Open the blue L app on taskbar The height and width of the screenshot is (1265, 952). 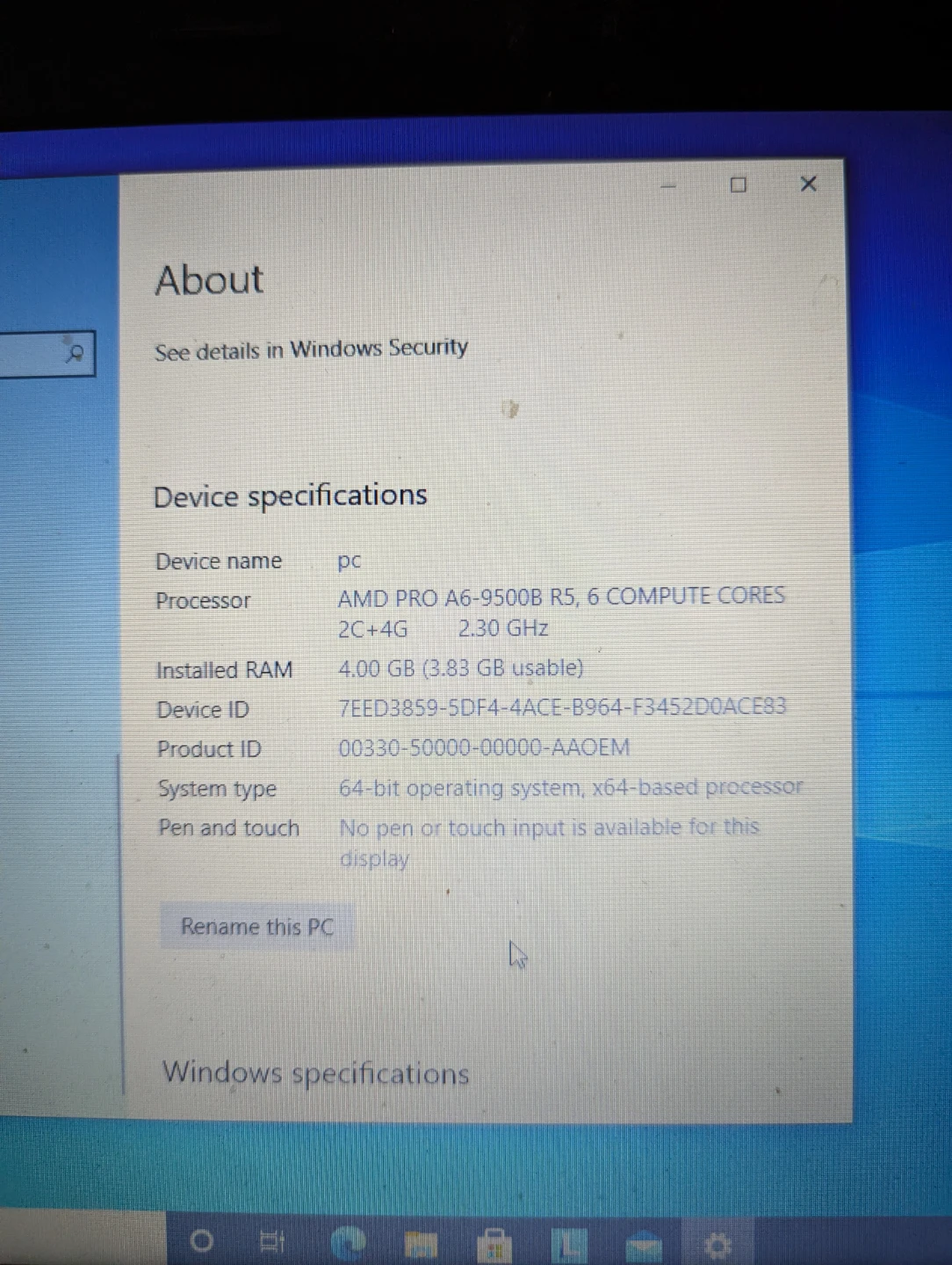click(x=569, y=1244)
